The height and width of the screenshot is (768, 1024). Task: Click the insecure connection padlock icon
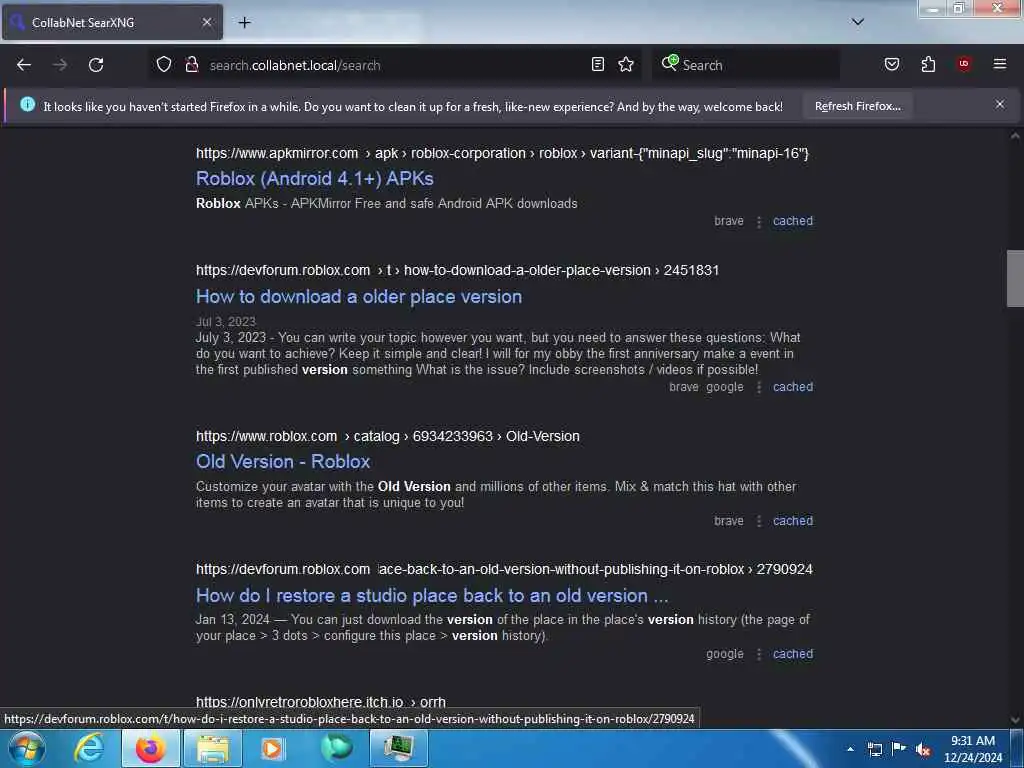192,65
